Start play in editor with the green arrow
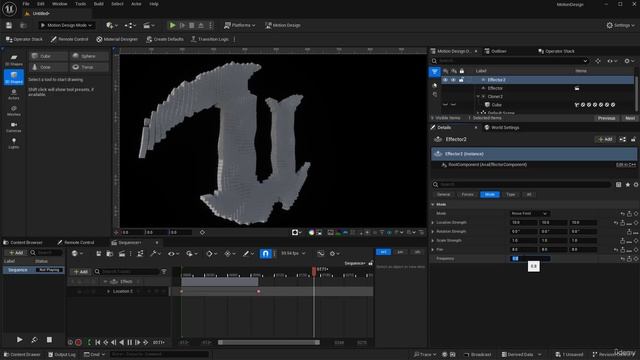 172,25
